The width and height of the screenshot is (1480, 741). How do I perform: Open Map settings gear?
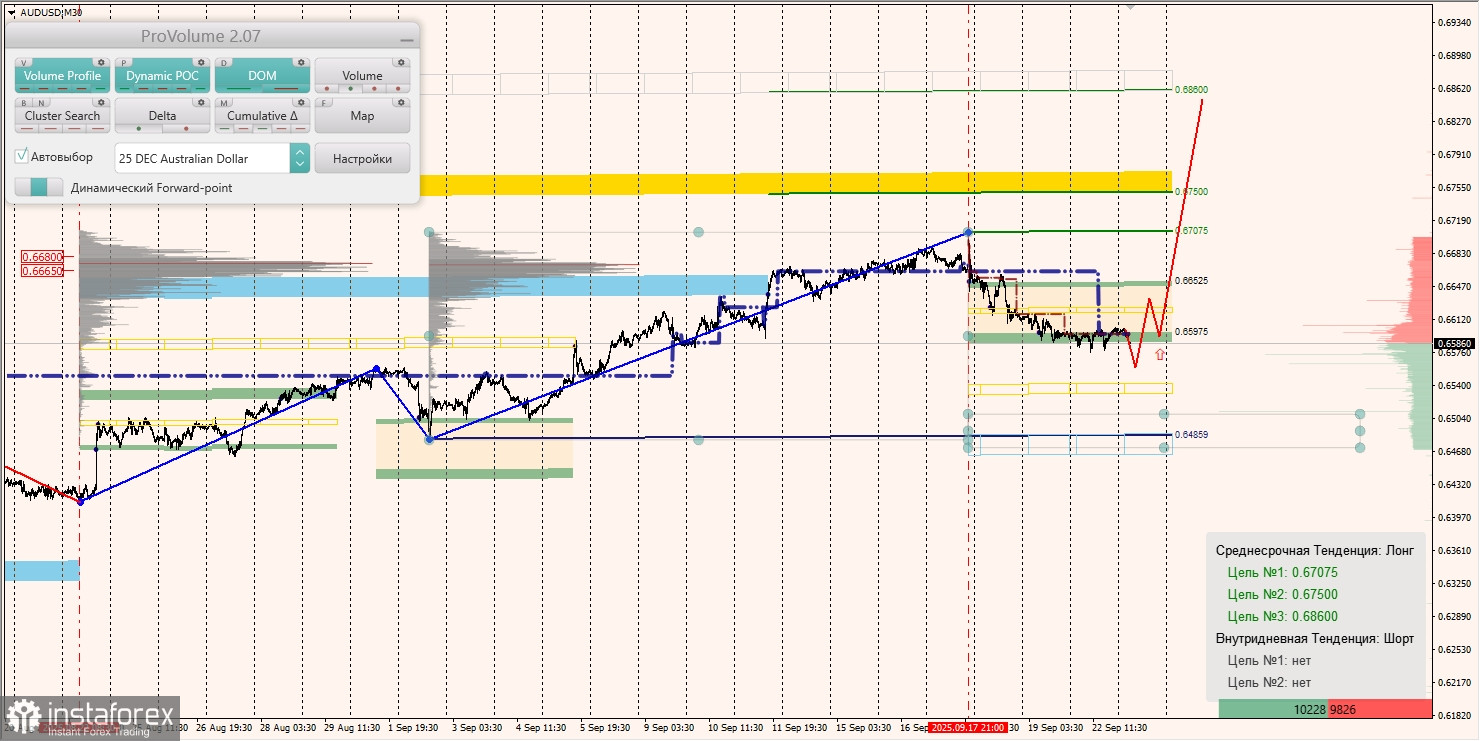[401, 102]
